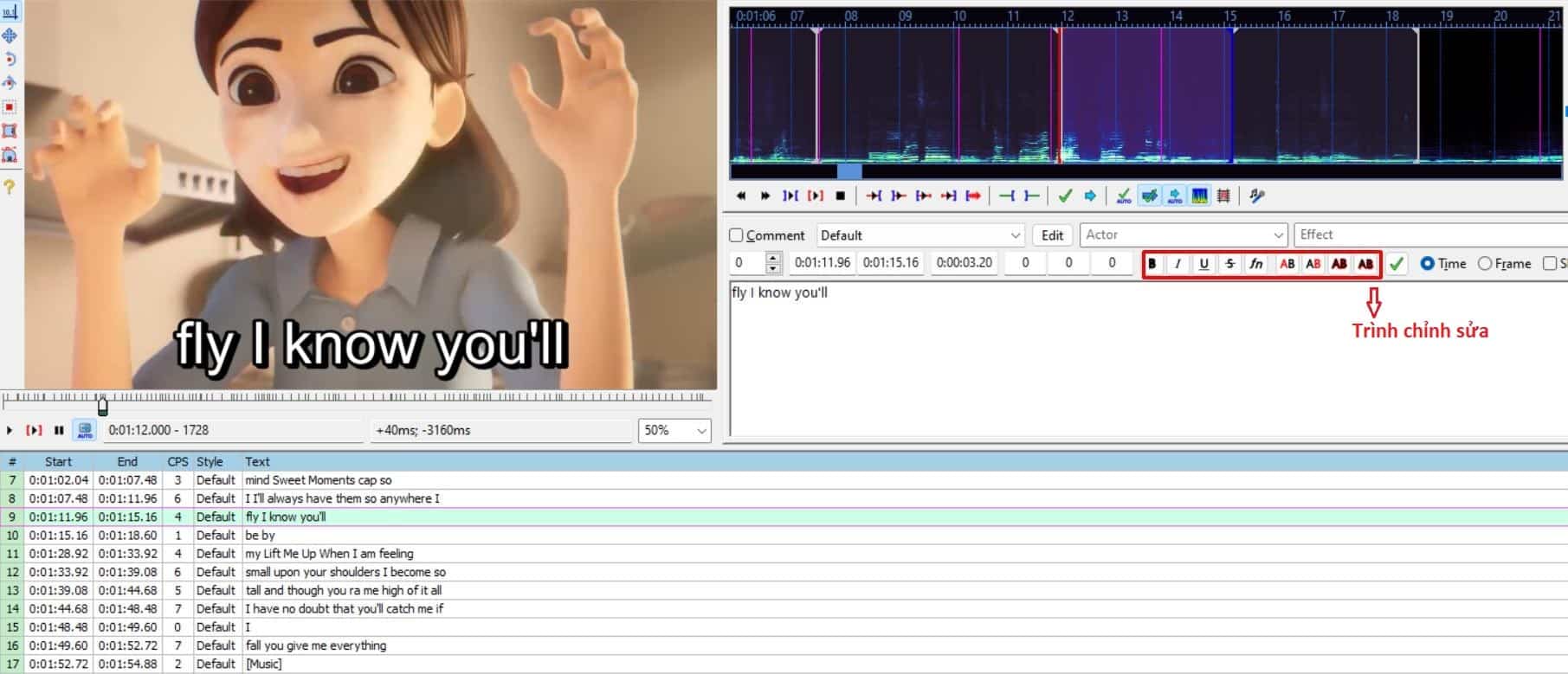The width and height of the screenshot is (1568, 674).
Task: Toggle audio auto-scroll to selection
Action: point(1174,196)
